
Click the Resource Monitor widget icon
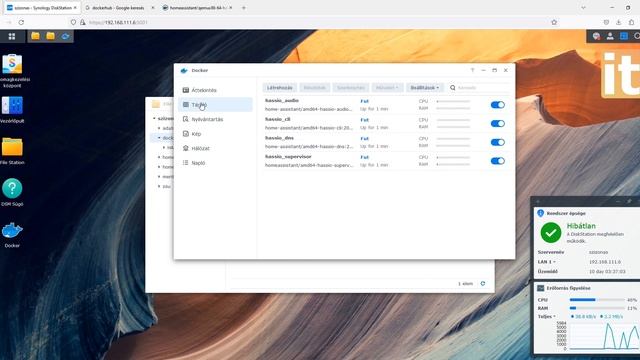point(540,288)
